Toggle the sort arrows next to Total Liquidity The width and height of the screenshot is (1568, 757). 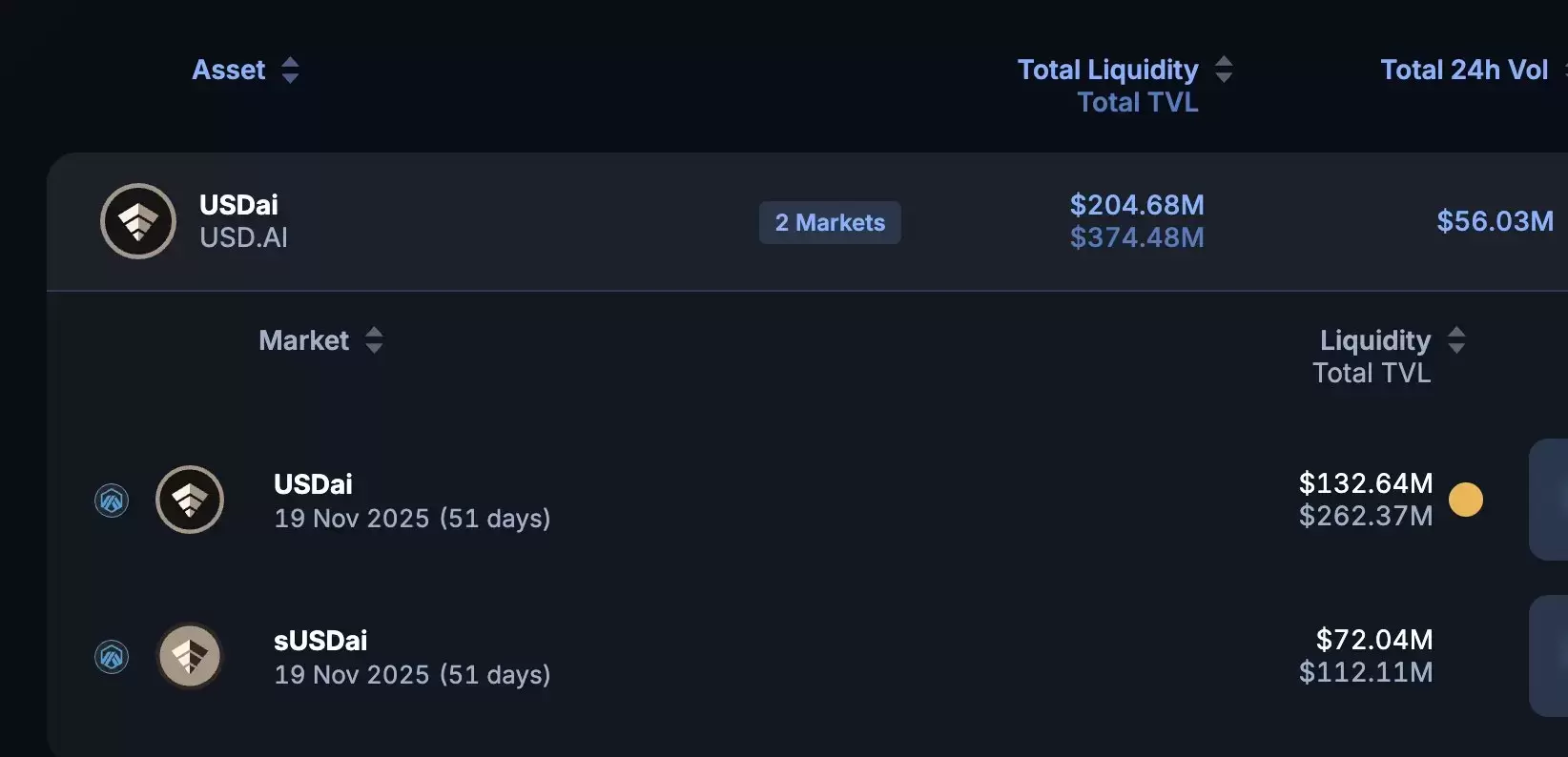(x=1224, y=70)
